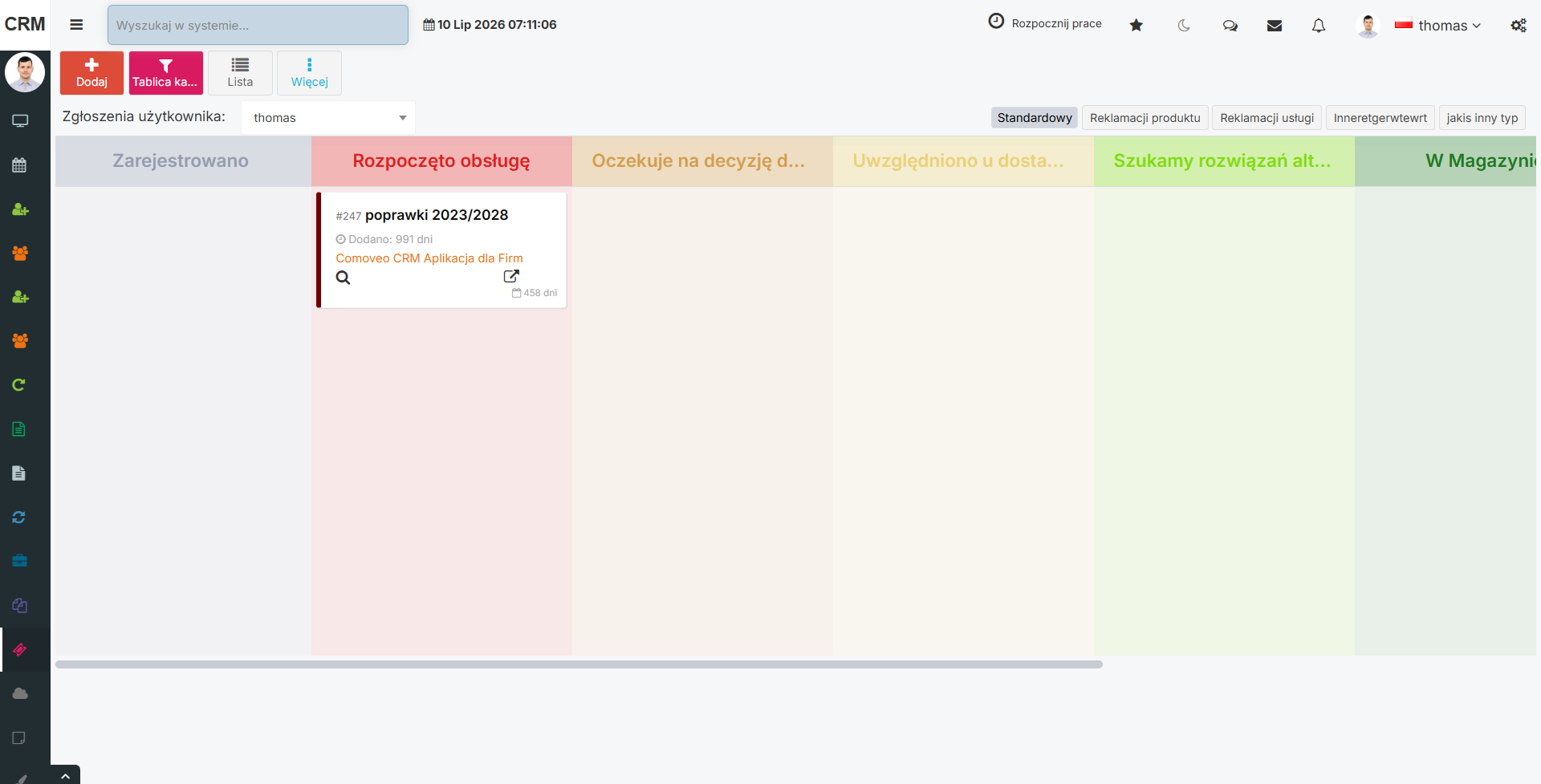Viewport: 1541px width, 784px height.
Task: Select the Standardowy ticket type tab
Action: click(1035, 118)
